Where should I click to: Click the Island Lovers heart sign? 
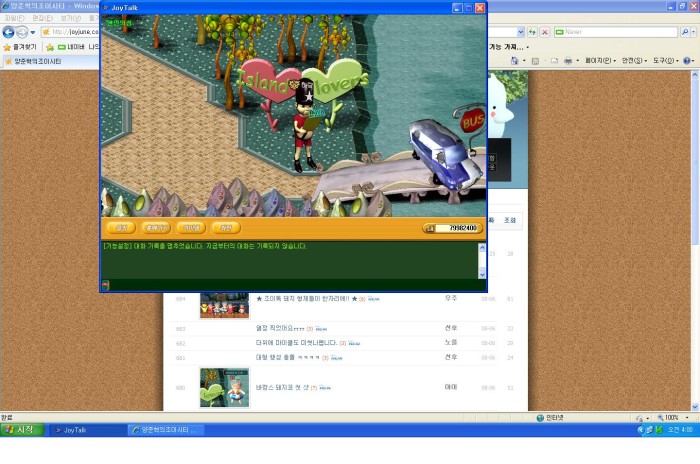pos(300,83)
